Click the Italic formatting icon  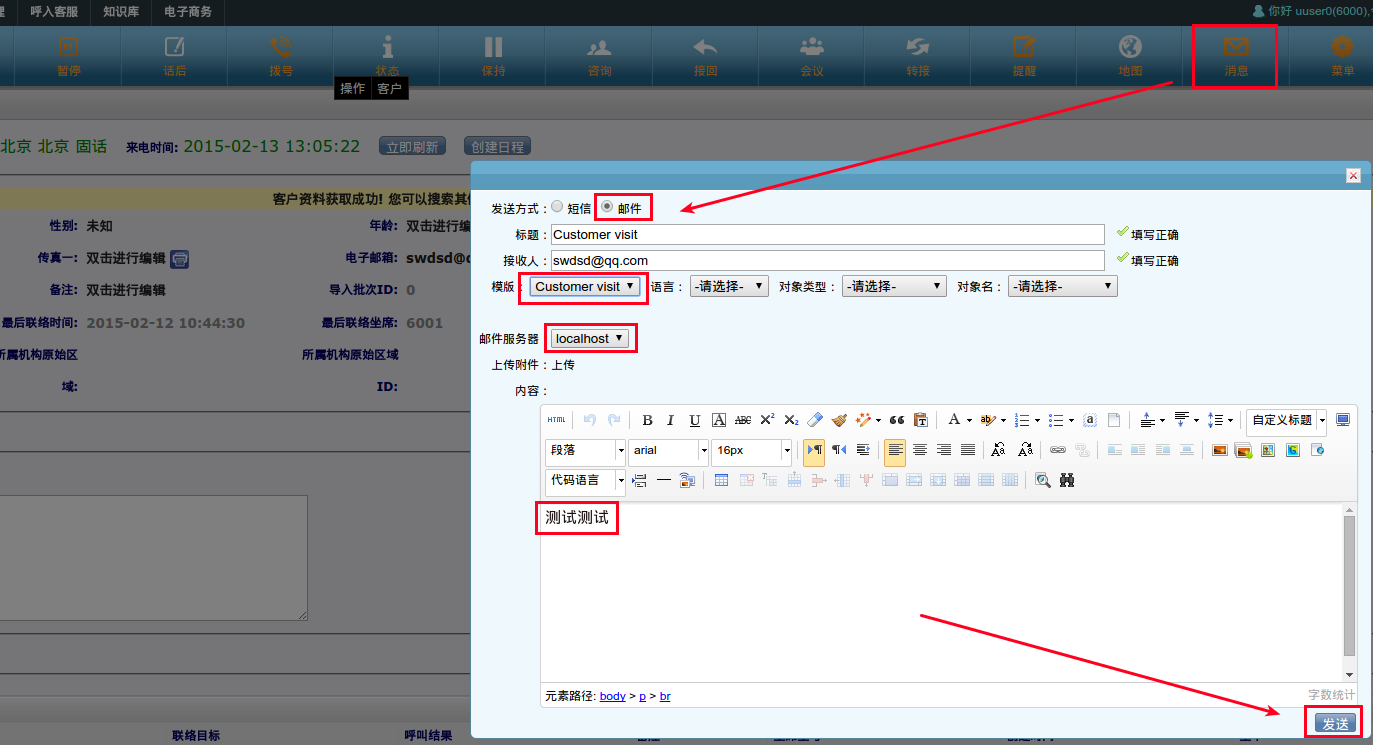(x=671, y=420)
